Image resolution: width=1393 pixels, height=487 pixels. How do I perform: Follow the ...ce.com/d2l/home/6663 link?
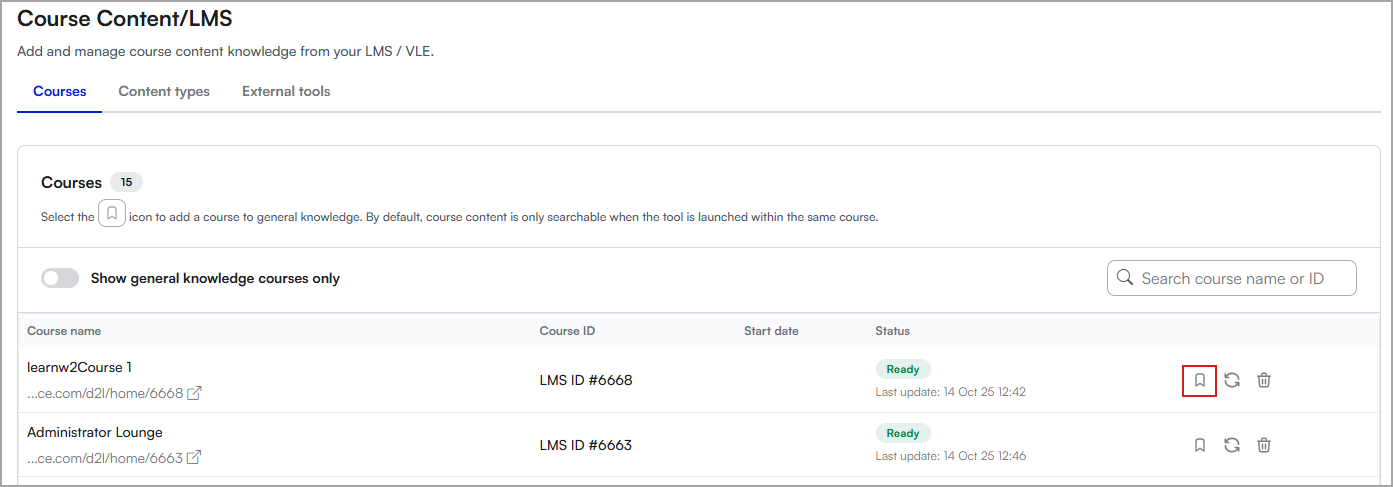point(105,457)
